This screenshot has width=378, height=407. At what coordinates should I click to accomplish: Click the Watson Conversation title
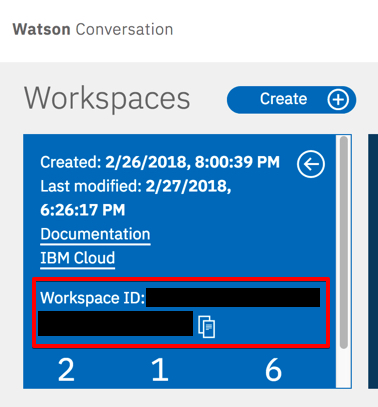(x=93, y=29)
